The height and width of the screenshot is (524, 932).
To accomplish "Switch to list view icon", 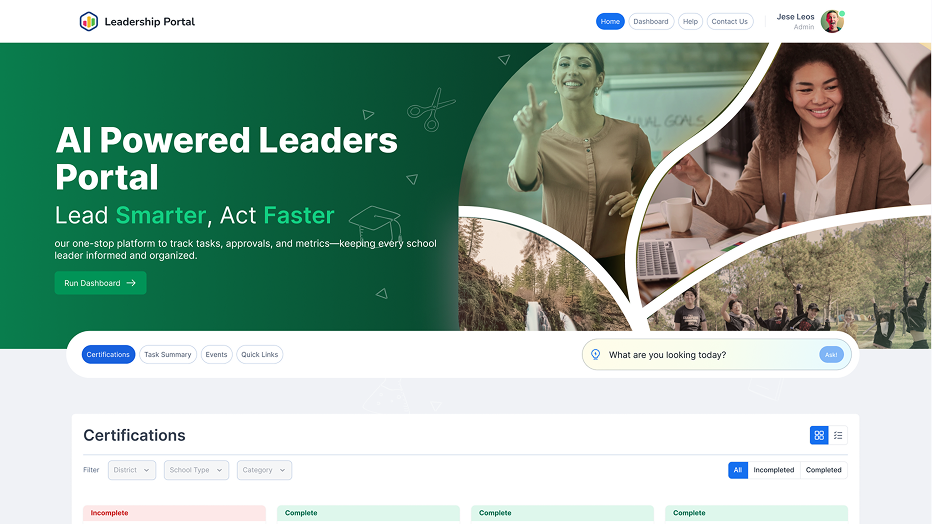I will (838, 435).
